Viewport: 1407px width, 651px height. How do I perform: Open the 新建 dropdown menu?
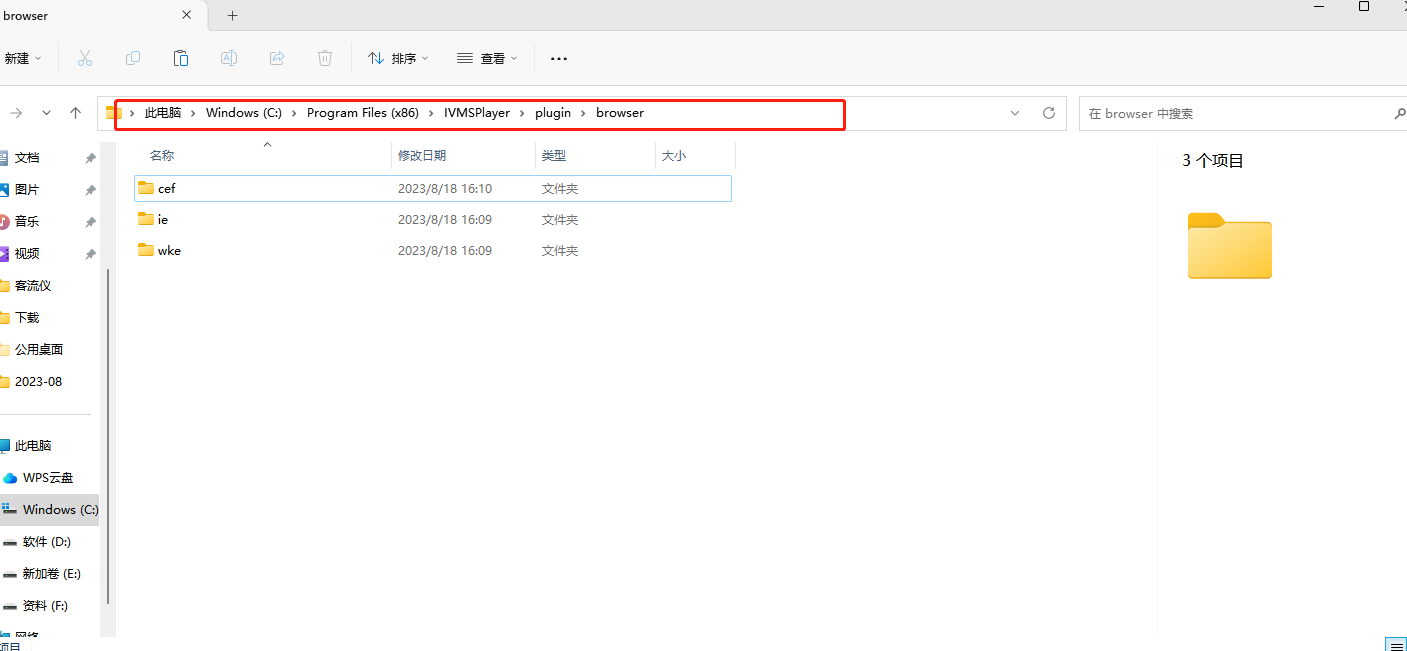pos(22,58)
